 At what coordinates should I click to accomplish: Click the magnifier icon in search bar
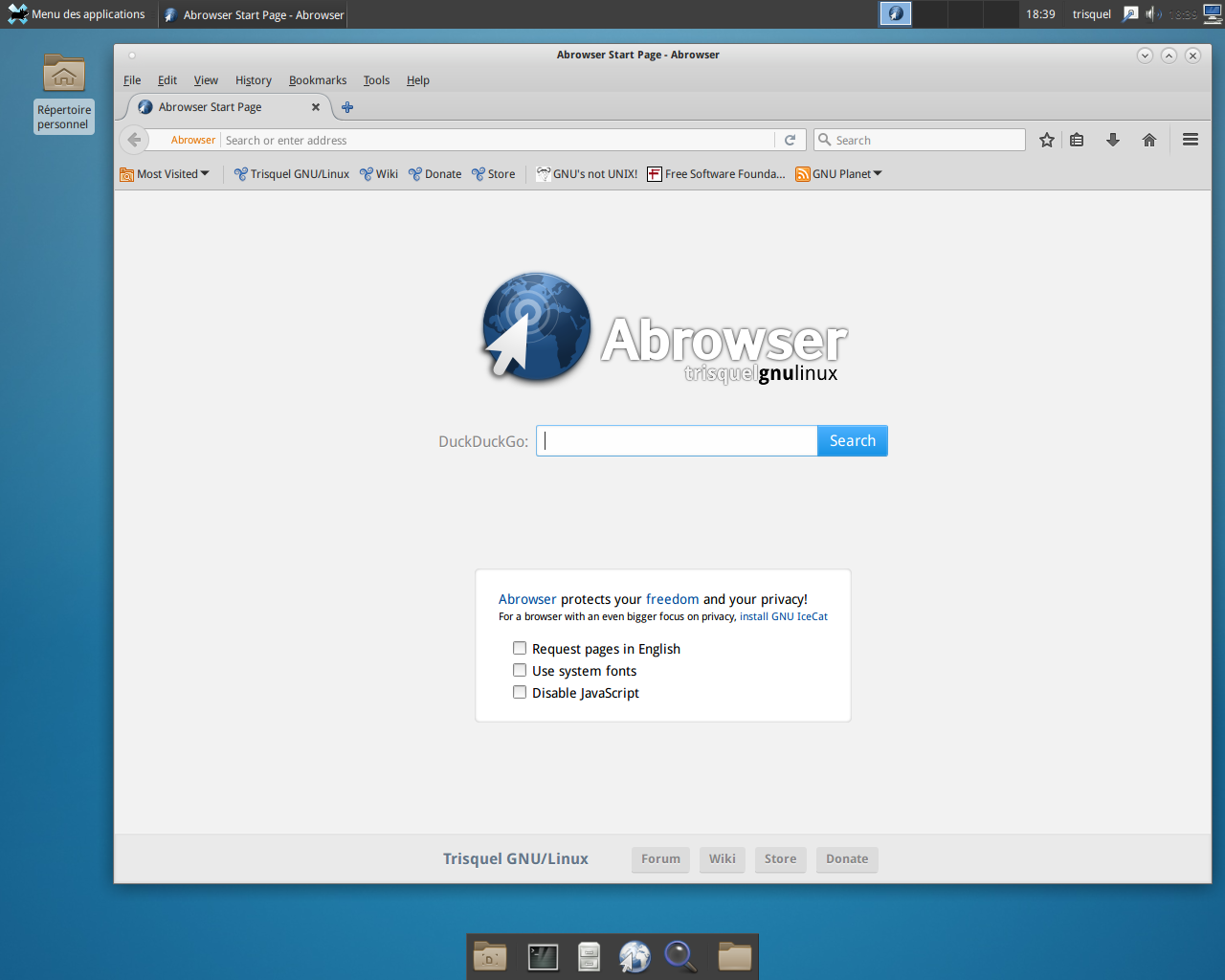[824, 140]
